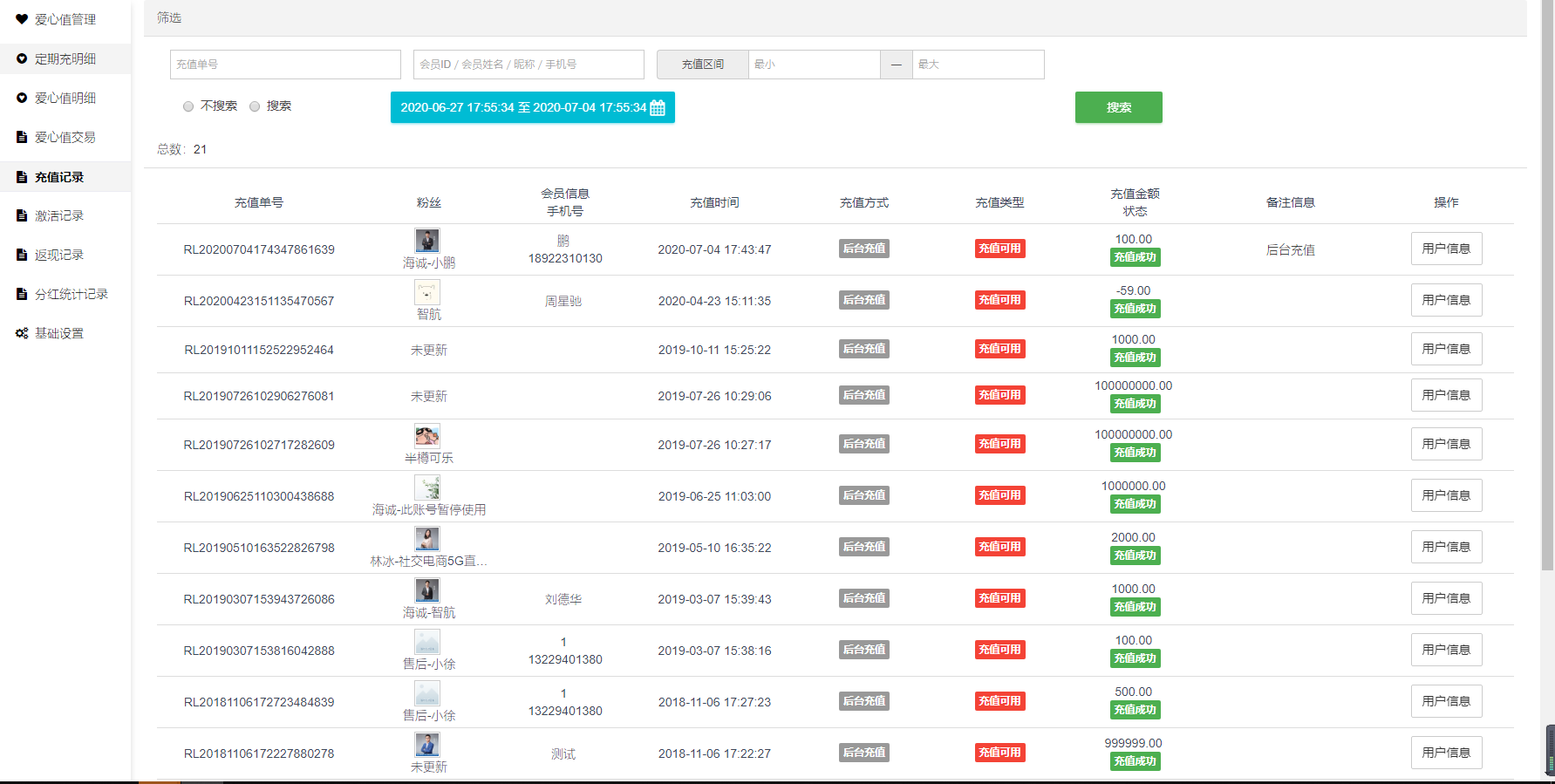Open avatar thumbnail of 海诚-智航
This screenshot has width=1555, height=784.
click(x=427, y=590)
